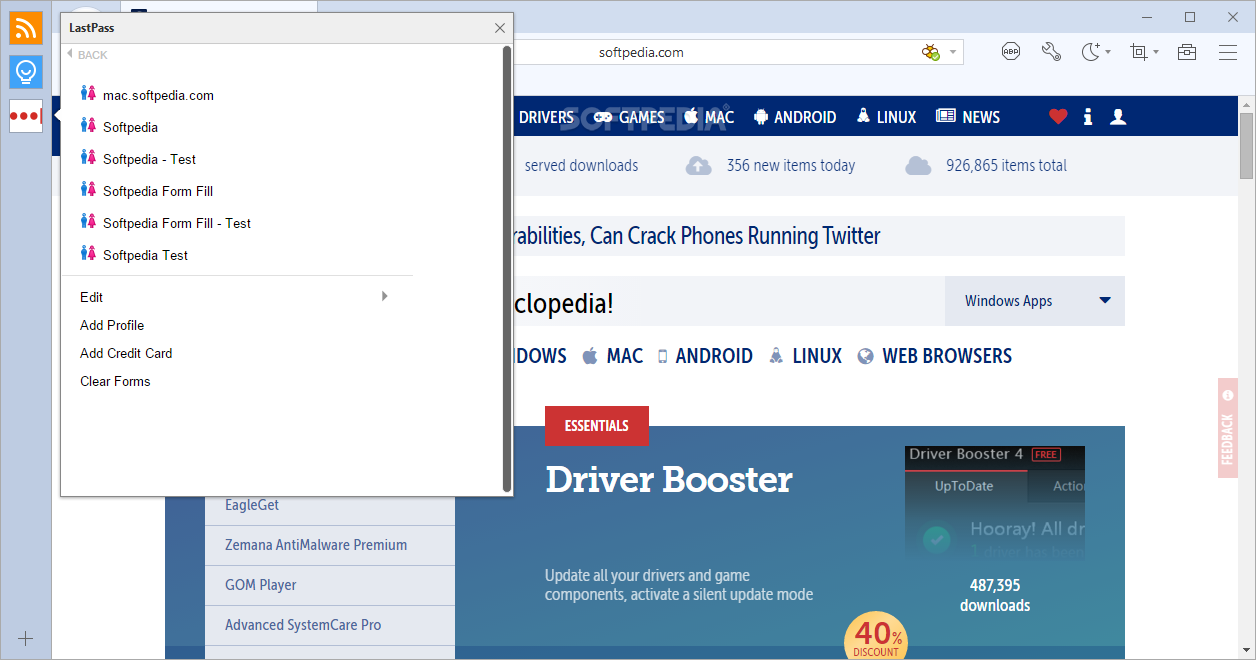Screen dimensions: 1256x660
Task: Open Adblock Plus (ABP) extension
Action: pos(1011,52)
